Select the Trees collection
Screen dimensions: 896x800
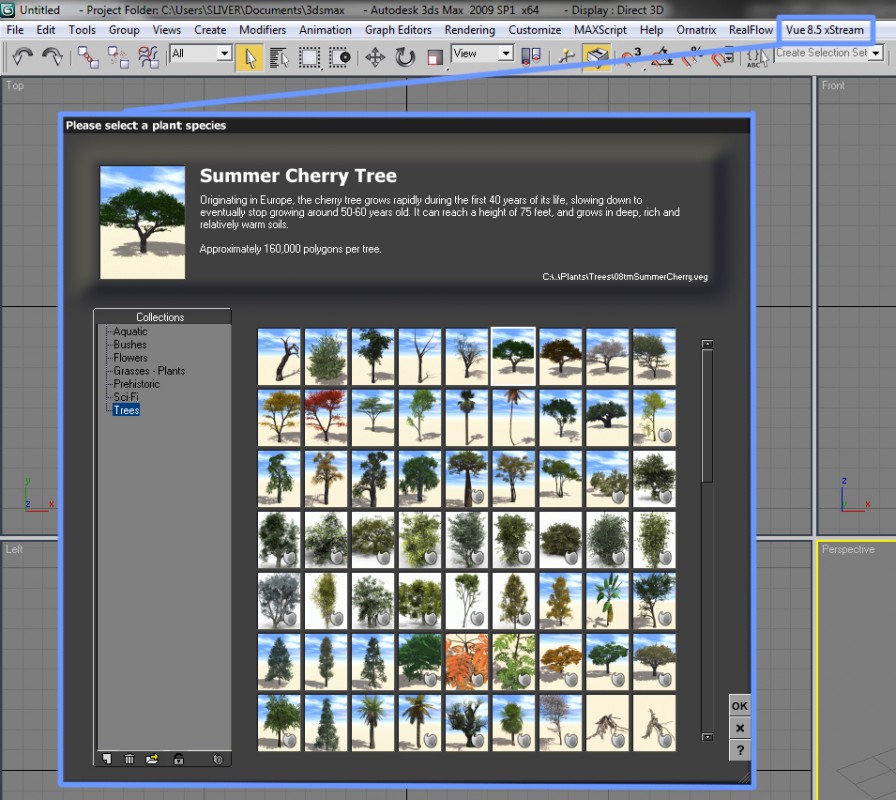click(x=126, y=410)
